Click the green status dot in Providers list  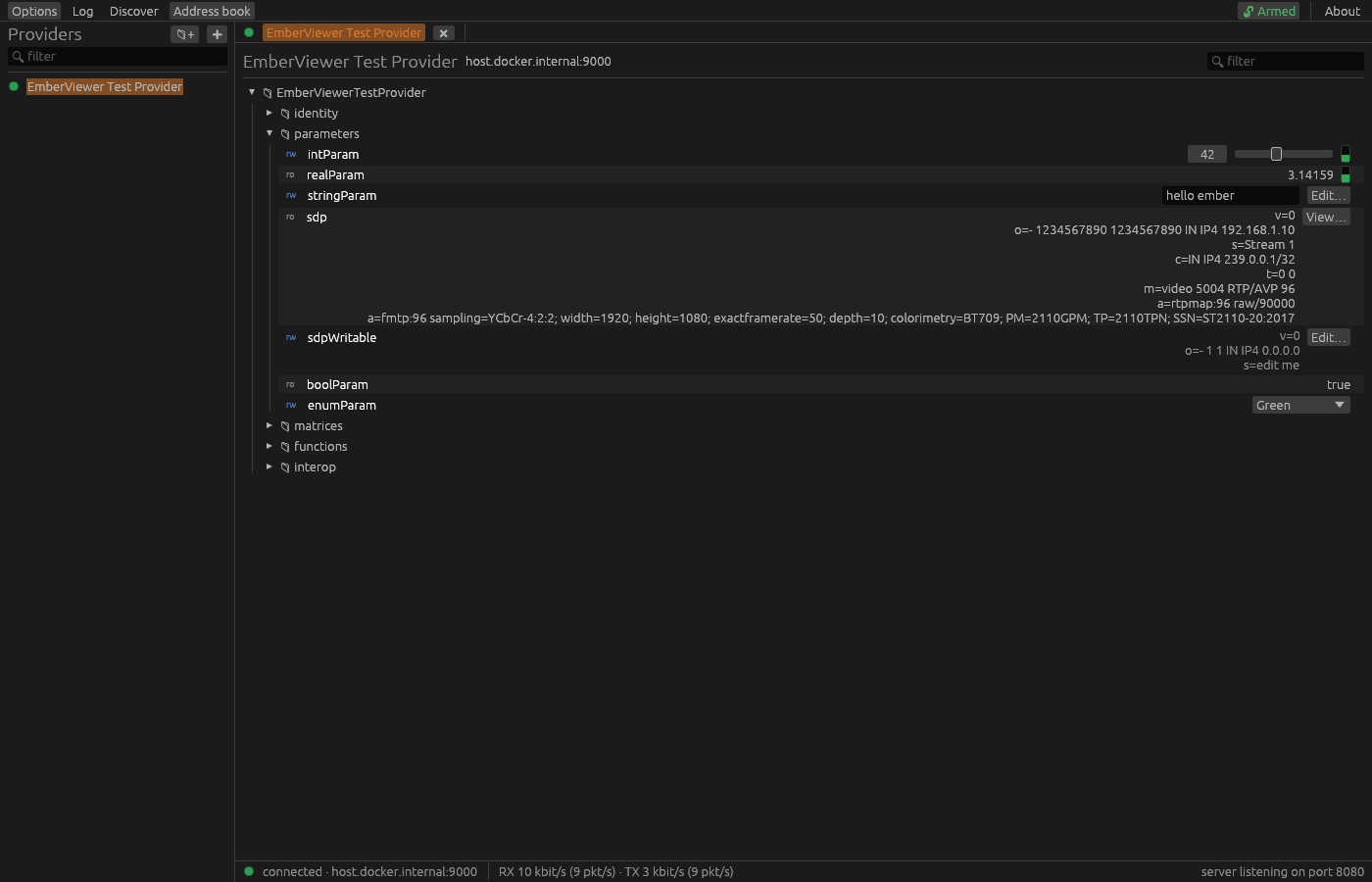point(14,86)
